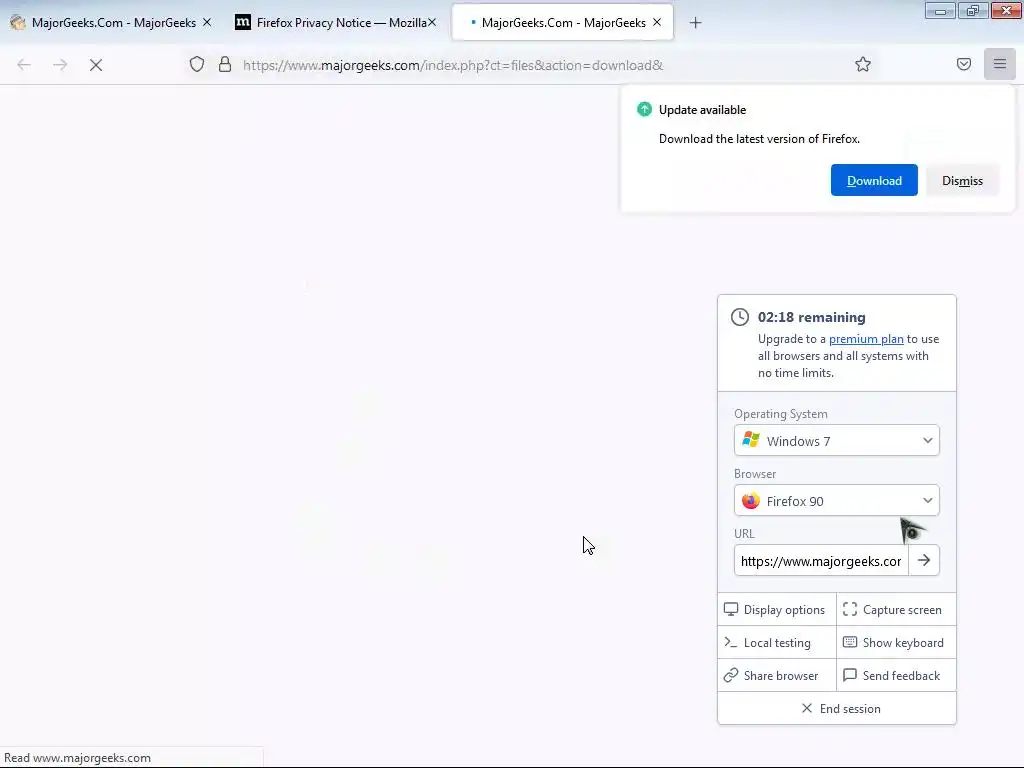Save page to Pocket icon

click(964, 64)
